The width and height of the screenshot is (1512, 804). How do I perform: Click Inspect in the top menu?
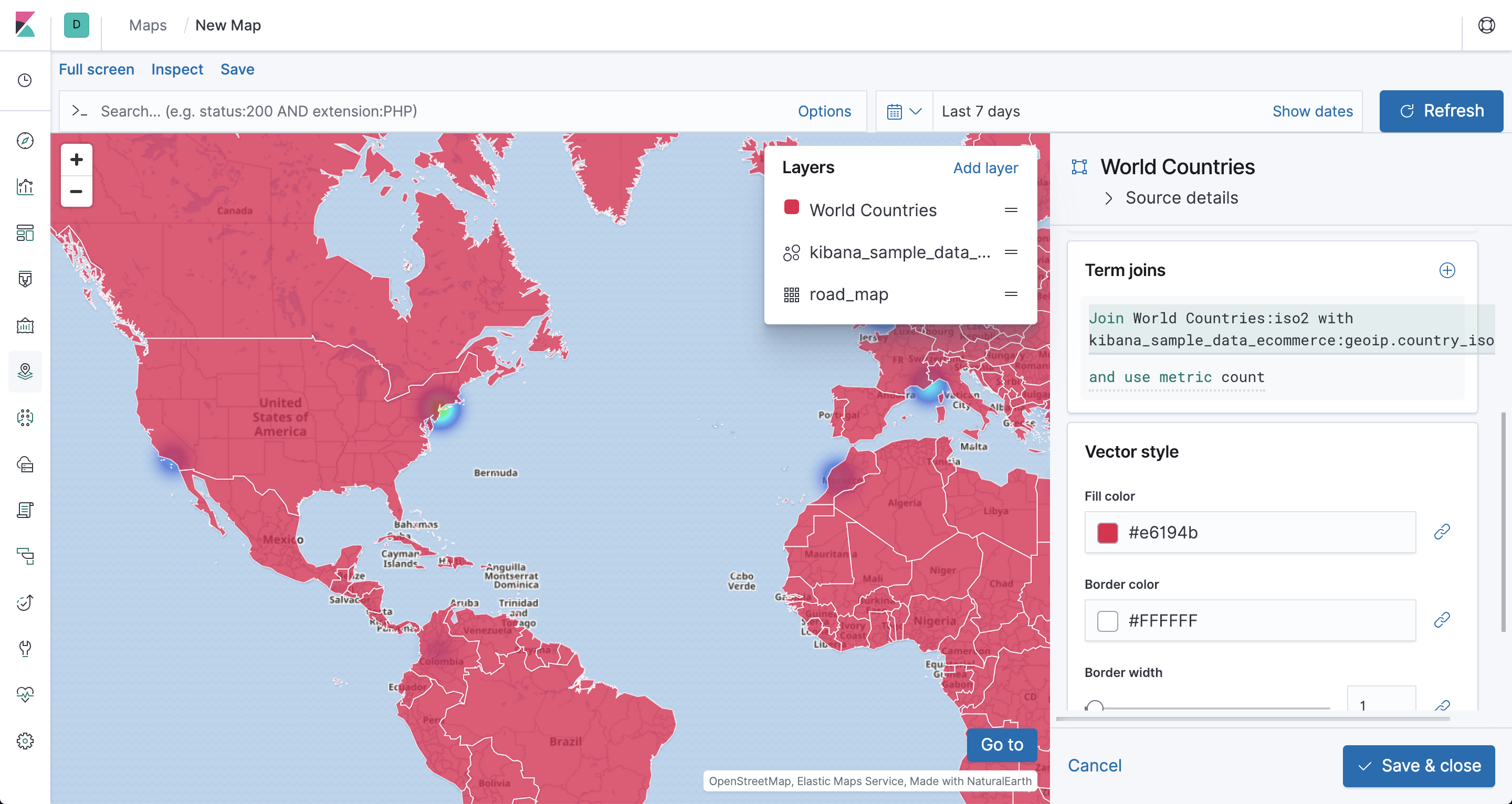pos(177,69)
